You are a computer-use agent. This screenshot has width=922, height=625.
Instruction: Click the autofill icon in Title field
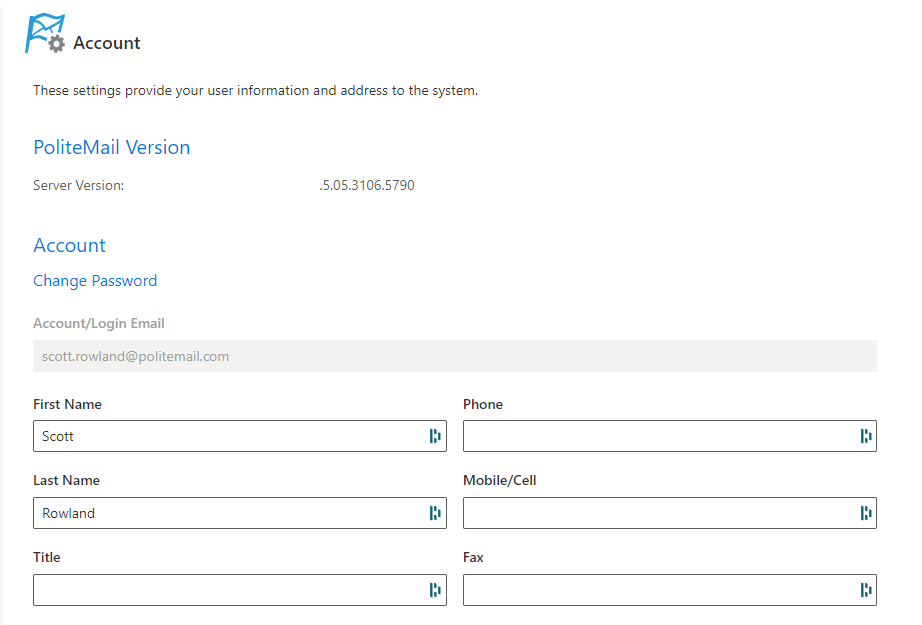click(x=435, y=590)
